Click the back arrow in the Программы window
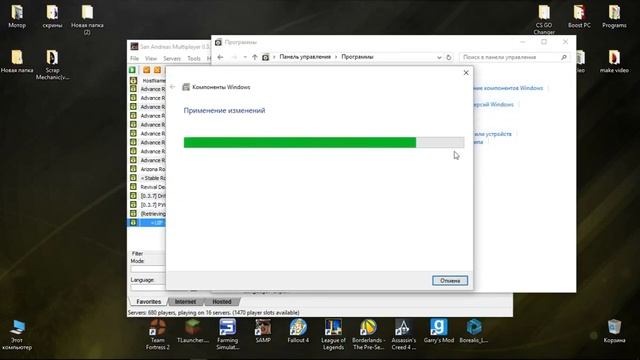 (220, 57)
